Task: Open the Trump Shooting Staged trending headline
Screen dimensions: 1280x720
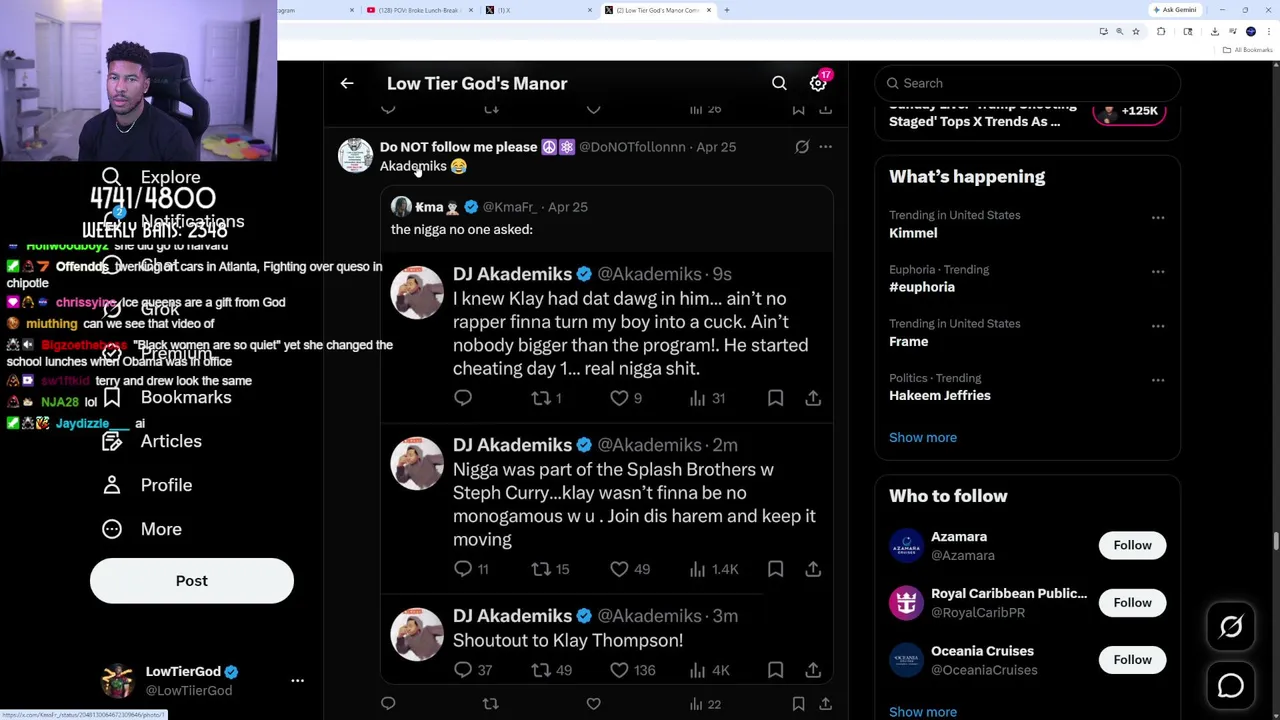Action: [x=982, y=113]
